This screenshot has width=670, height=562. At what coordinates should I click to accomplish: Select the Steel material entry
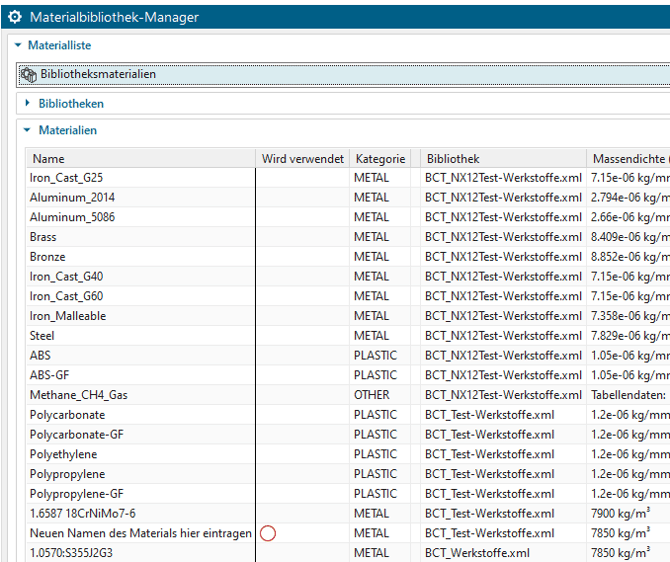[42, 336]
